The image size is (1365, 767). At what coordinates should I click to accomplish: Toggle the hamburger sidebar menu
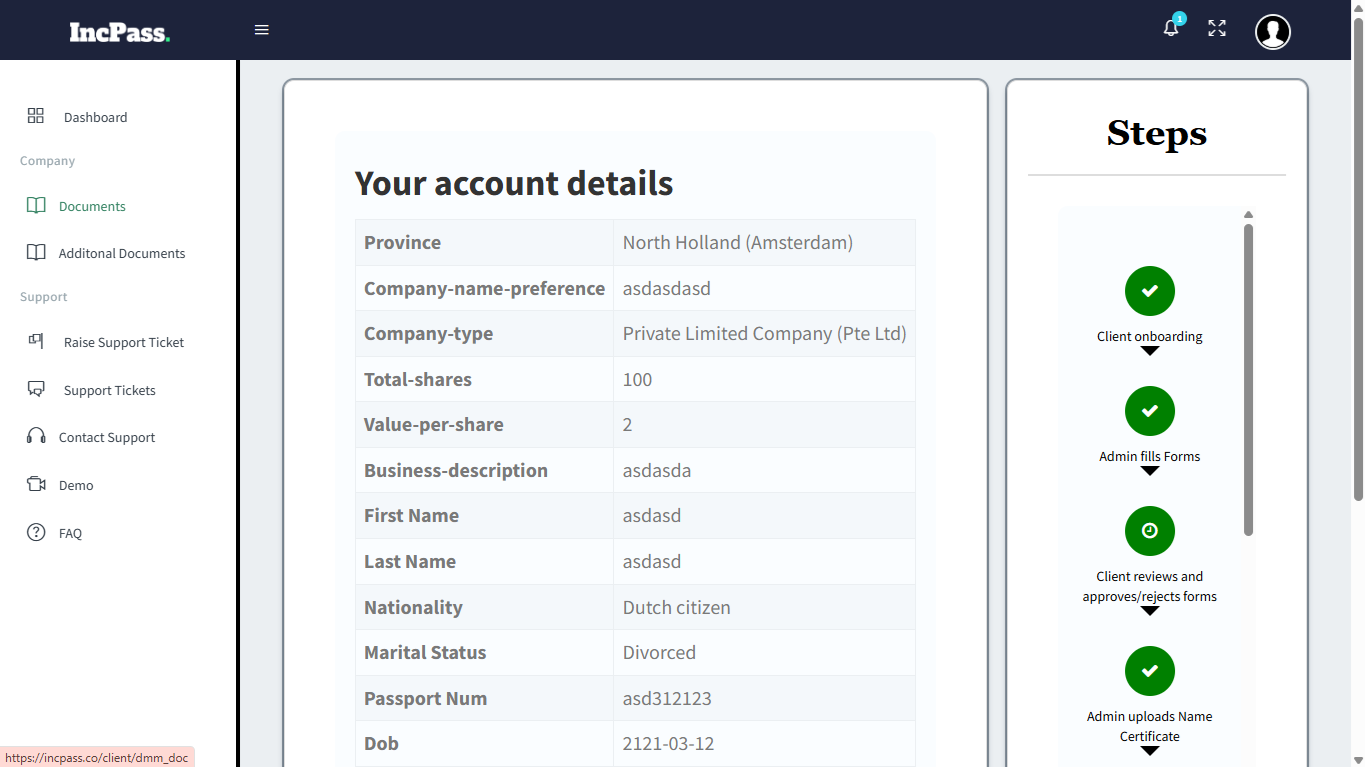pos(262,30)
